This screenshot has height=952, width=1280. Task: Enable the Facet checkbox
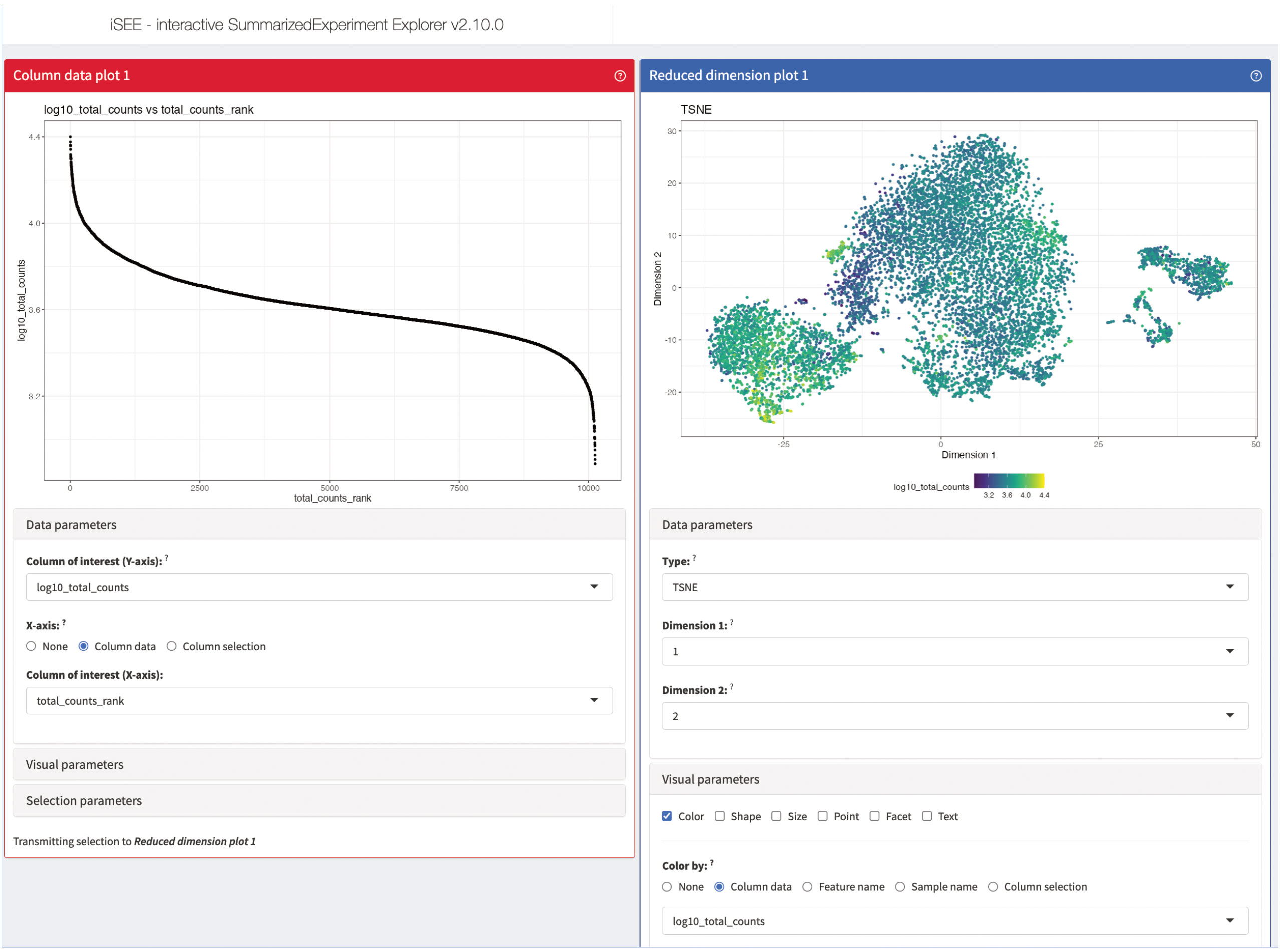pos(875,816)
